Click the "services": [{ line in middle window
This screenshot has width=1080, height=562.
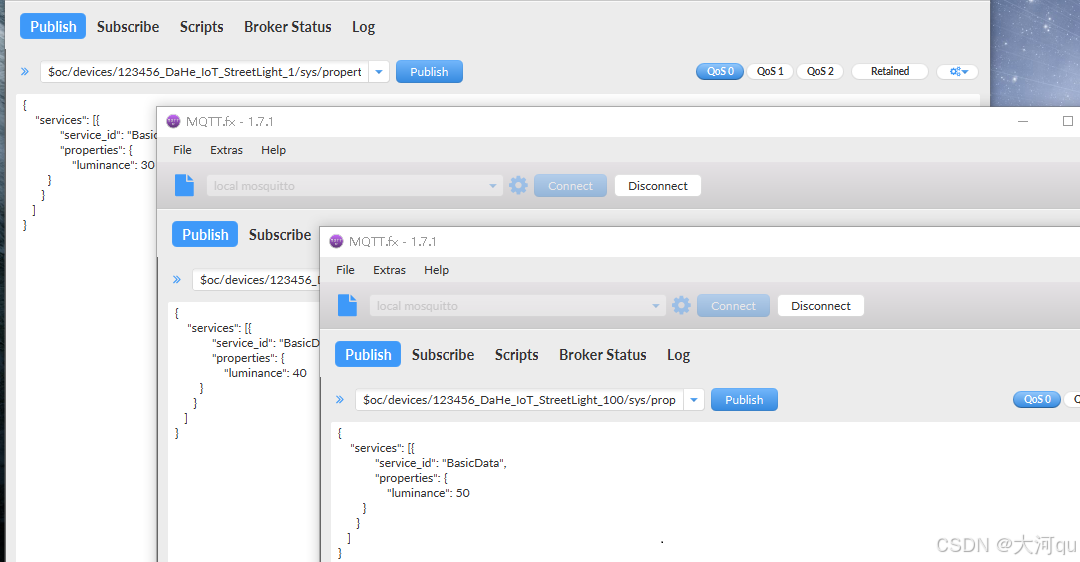pyautogui.click(x=219, y=328)
